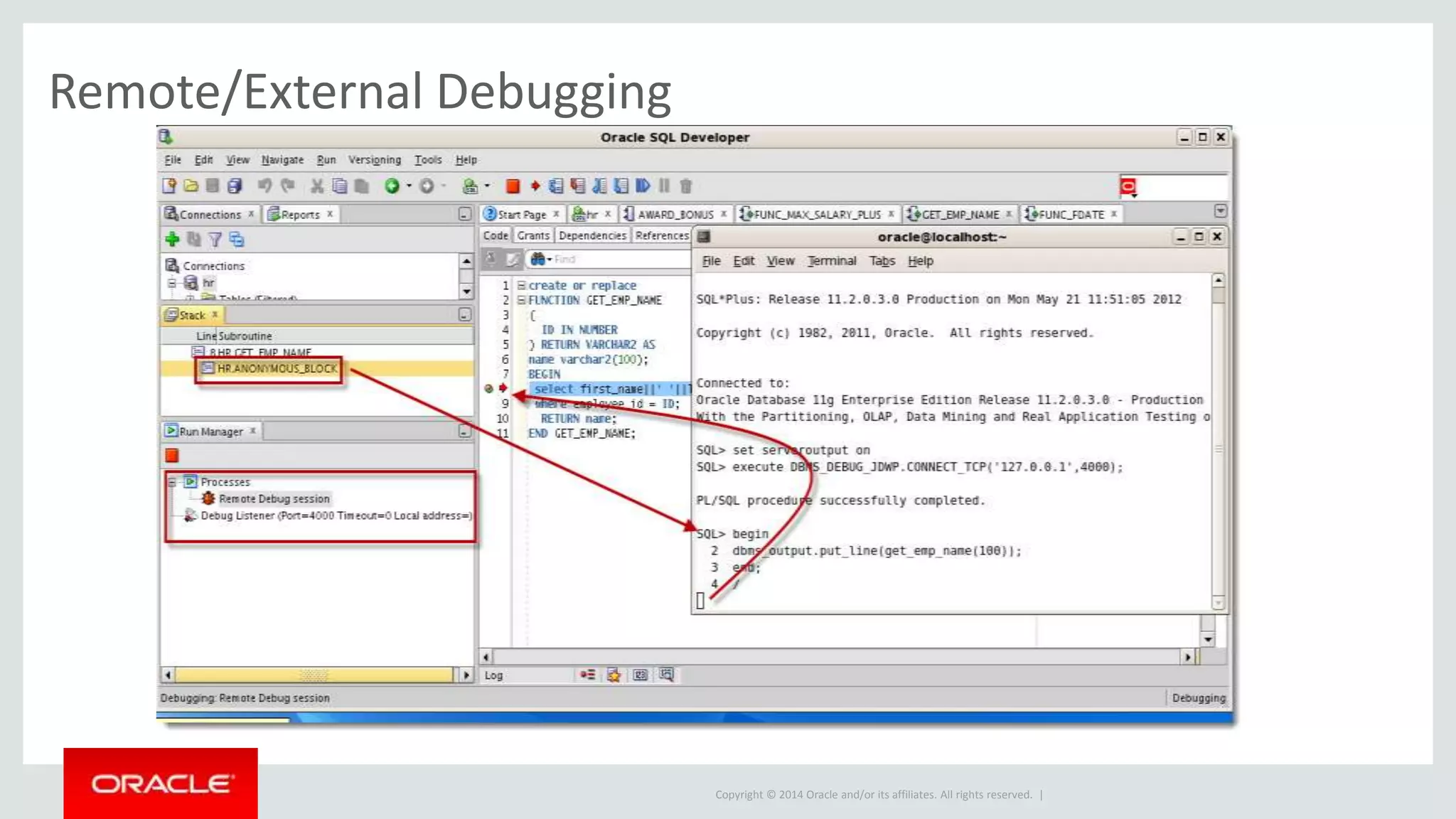Click Step to End of Method icon
The width and height of the screenshot is (1456, 819).
[621, 186]
